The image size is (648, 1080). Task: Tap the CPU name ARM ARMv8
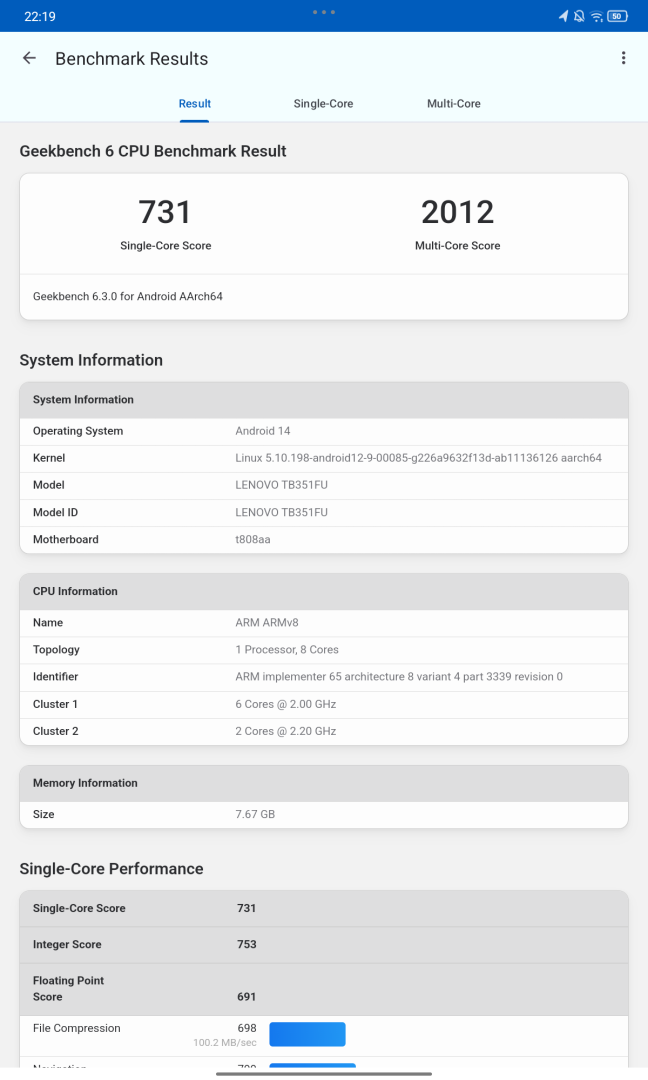point(267,623)
